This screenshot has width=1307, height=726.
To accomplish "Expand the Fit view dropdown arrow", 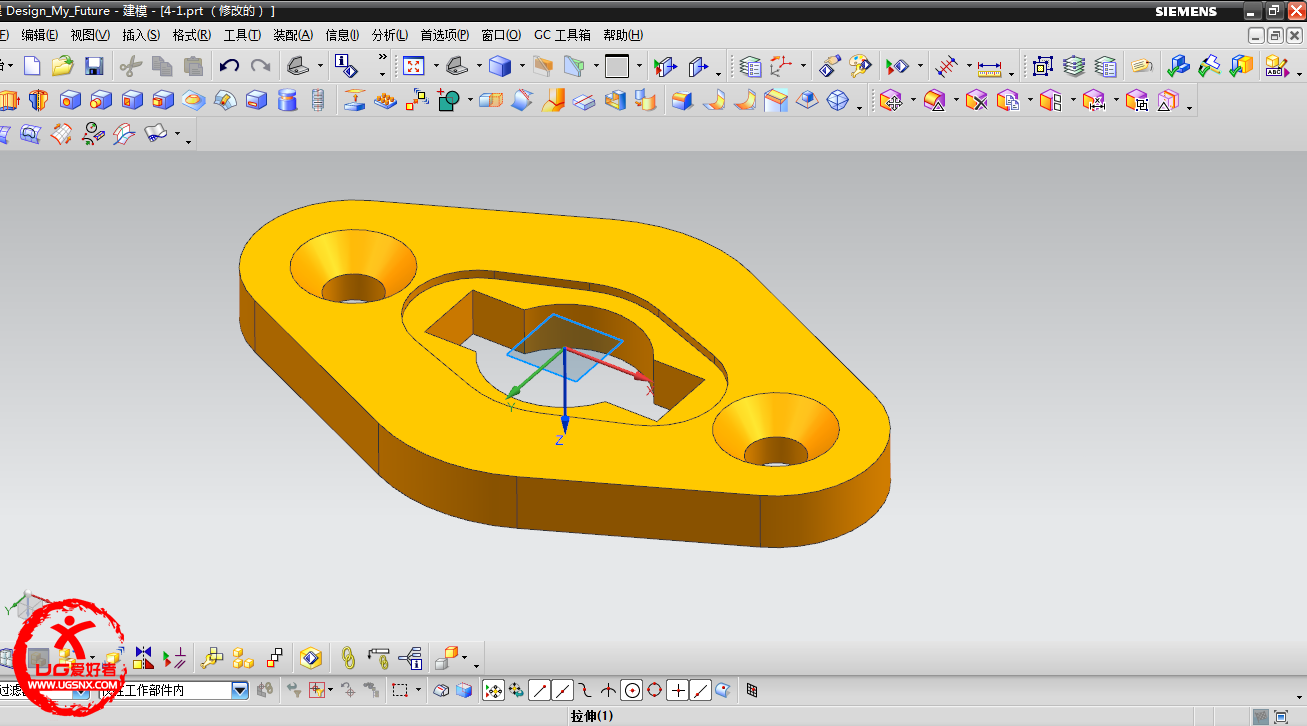I will [436, 67].
